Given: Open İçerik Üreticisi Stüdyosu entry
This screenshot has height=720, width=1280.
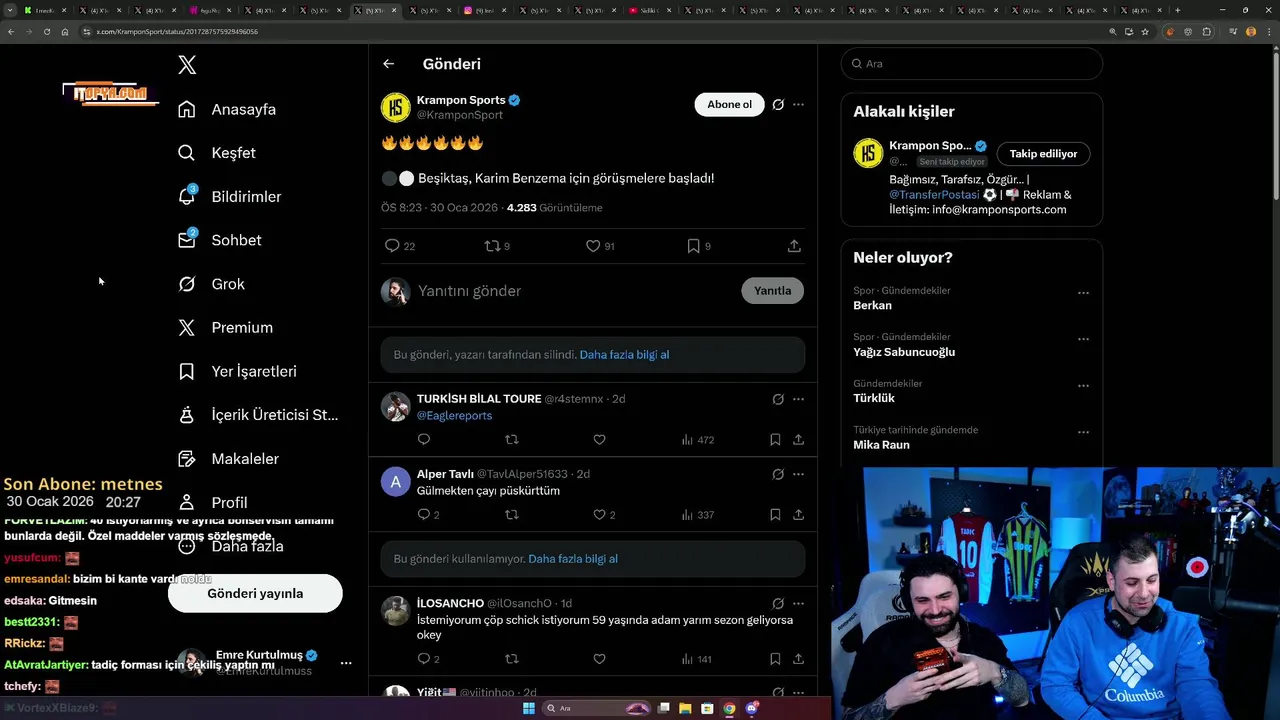Looking at the screenshot, I should pos(258,415).
